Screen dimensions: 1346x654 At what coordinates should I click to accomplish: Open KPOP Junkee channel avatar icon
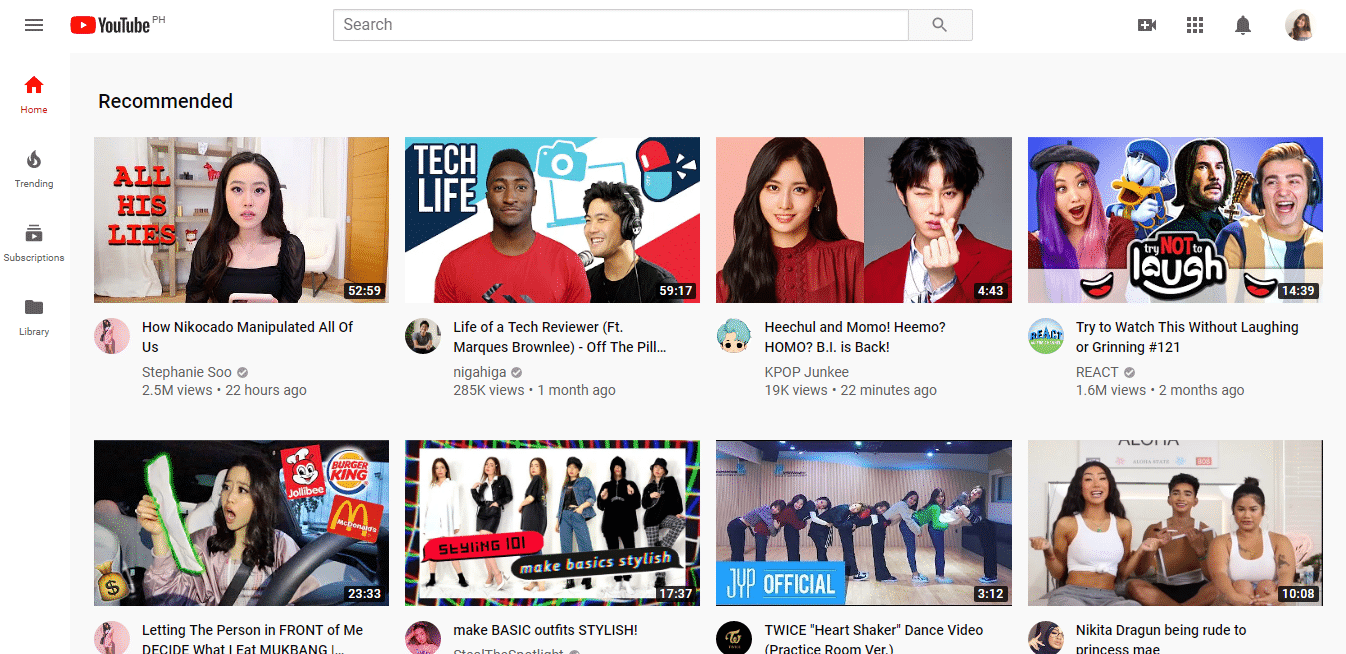point(734,336)
